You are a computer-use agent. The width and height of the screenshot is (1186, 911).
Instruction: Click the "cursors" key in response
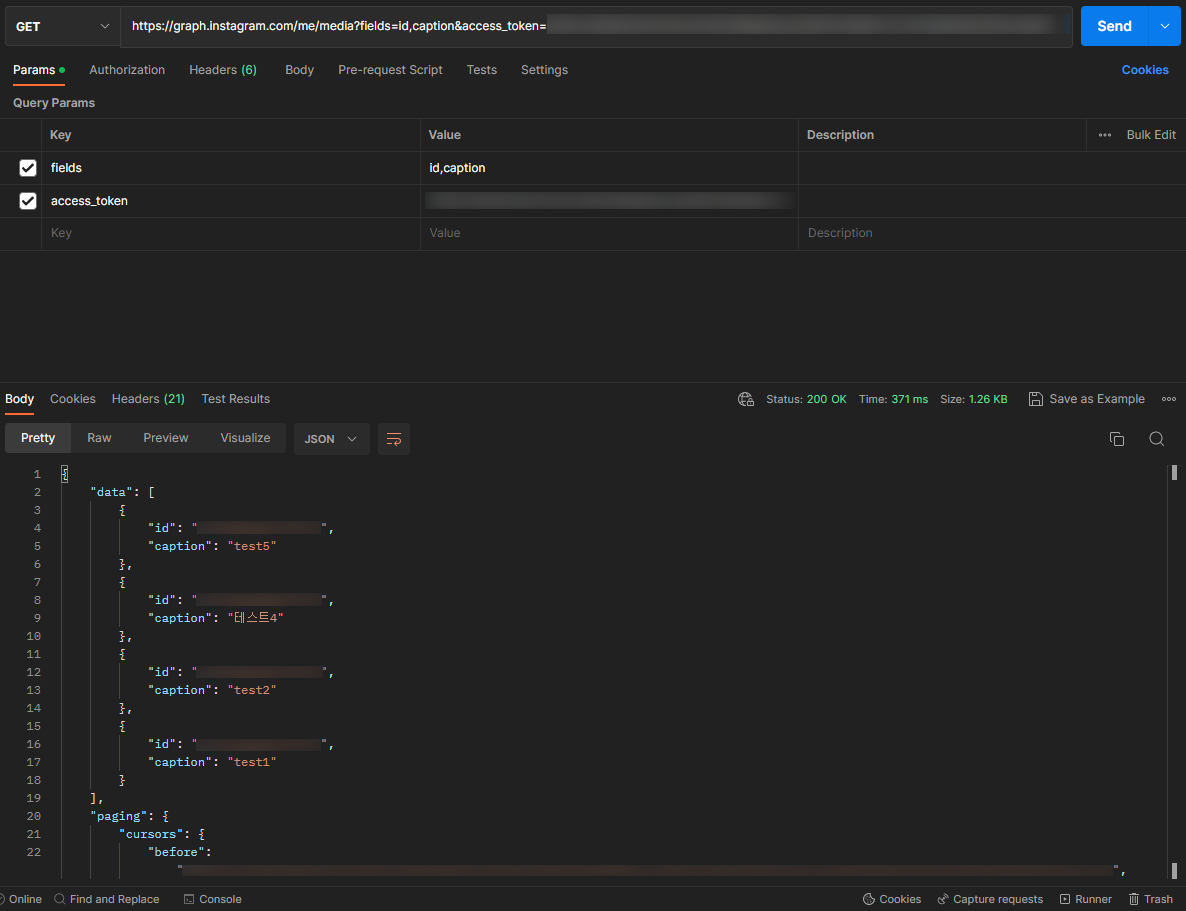(151, 834)
